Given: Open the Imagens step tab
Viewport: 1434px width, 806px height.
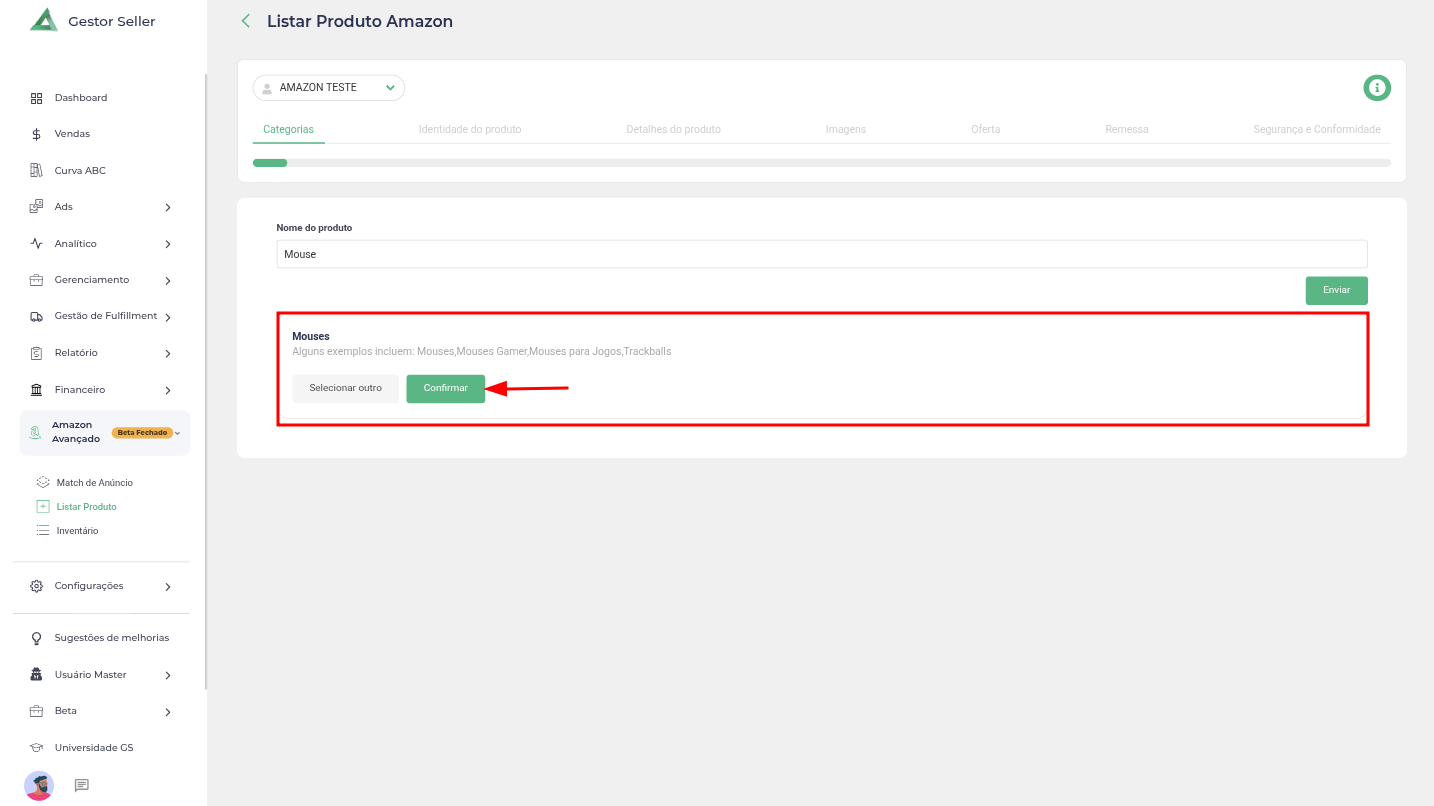Looking at the screenshot, I should (x=845, y=129).
